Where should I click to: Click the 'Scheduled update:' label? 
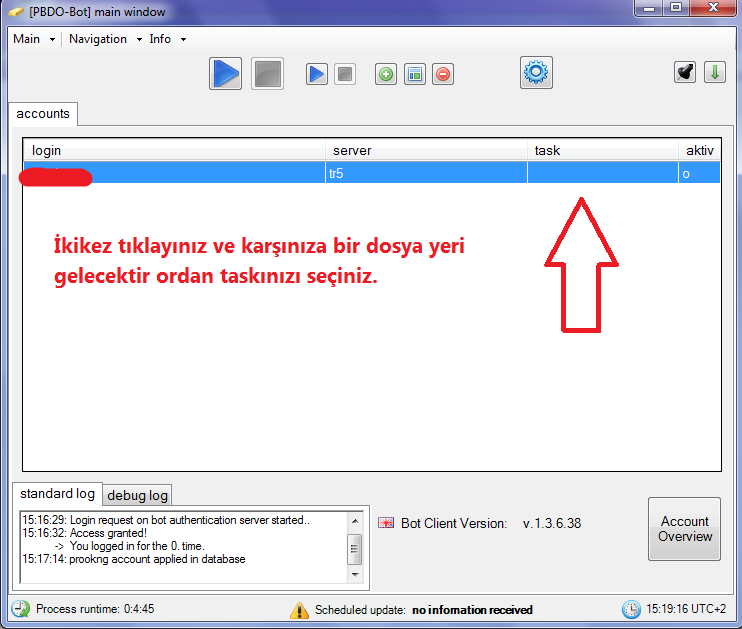[360, 610]
